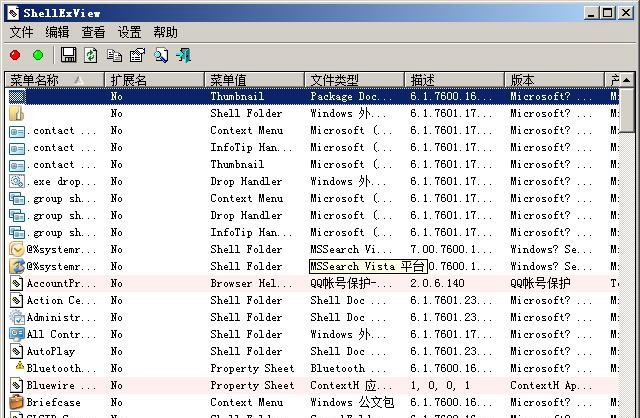Sort by 文件类型 column header

tap(354, 80)
